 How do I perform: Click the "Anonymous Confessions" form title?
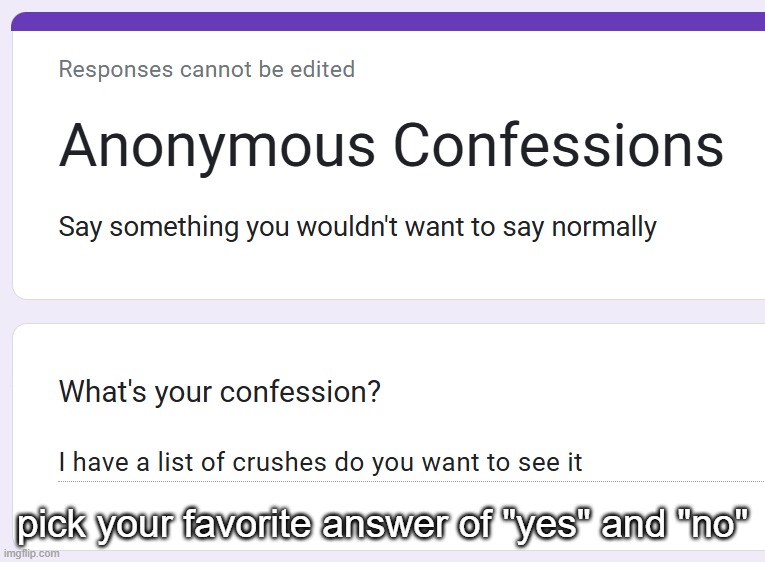tap(391, 146)
